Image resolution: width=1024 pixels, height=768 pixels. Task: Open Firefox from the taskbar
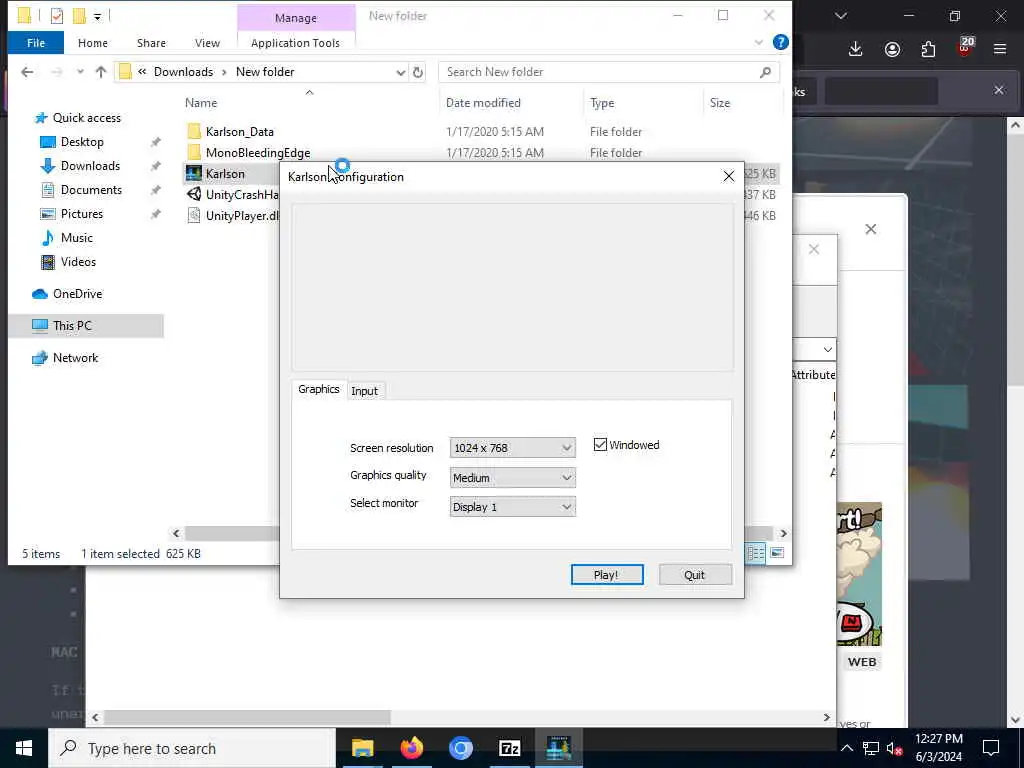click(x=411, y=748)
